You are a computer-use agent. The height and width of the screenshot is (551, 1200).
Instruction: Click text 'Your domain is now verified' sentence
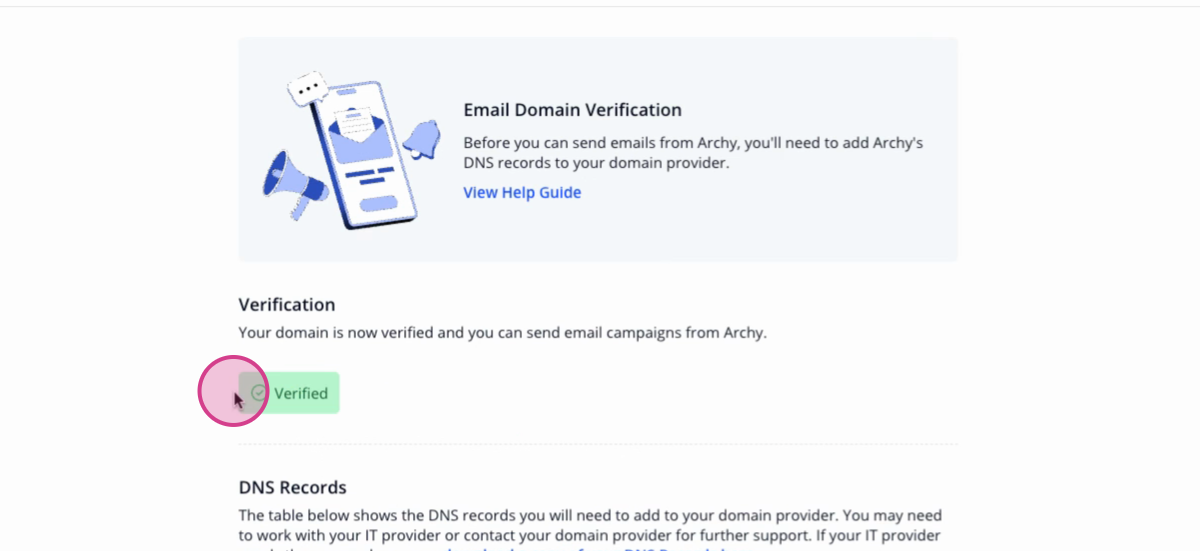[503, 333]
